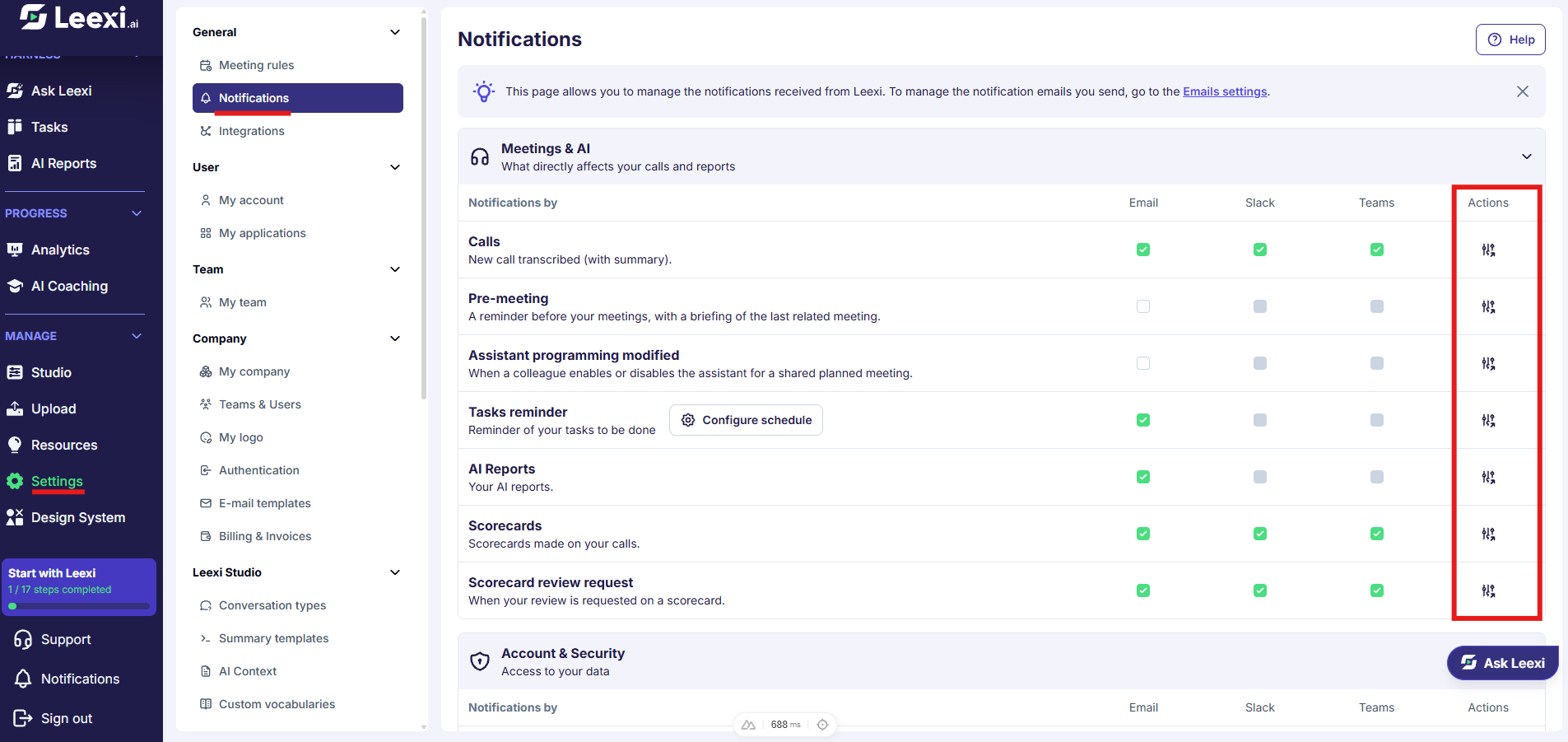Uncheck Scorecard review request Teams checkbox
Image resolution: width=1568 pixels, height=742 pixels.
point(1377,590)
